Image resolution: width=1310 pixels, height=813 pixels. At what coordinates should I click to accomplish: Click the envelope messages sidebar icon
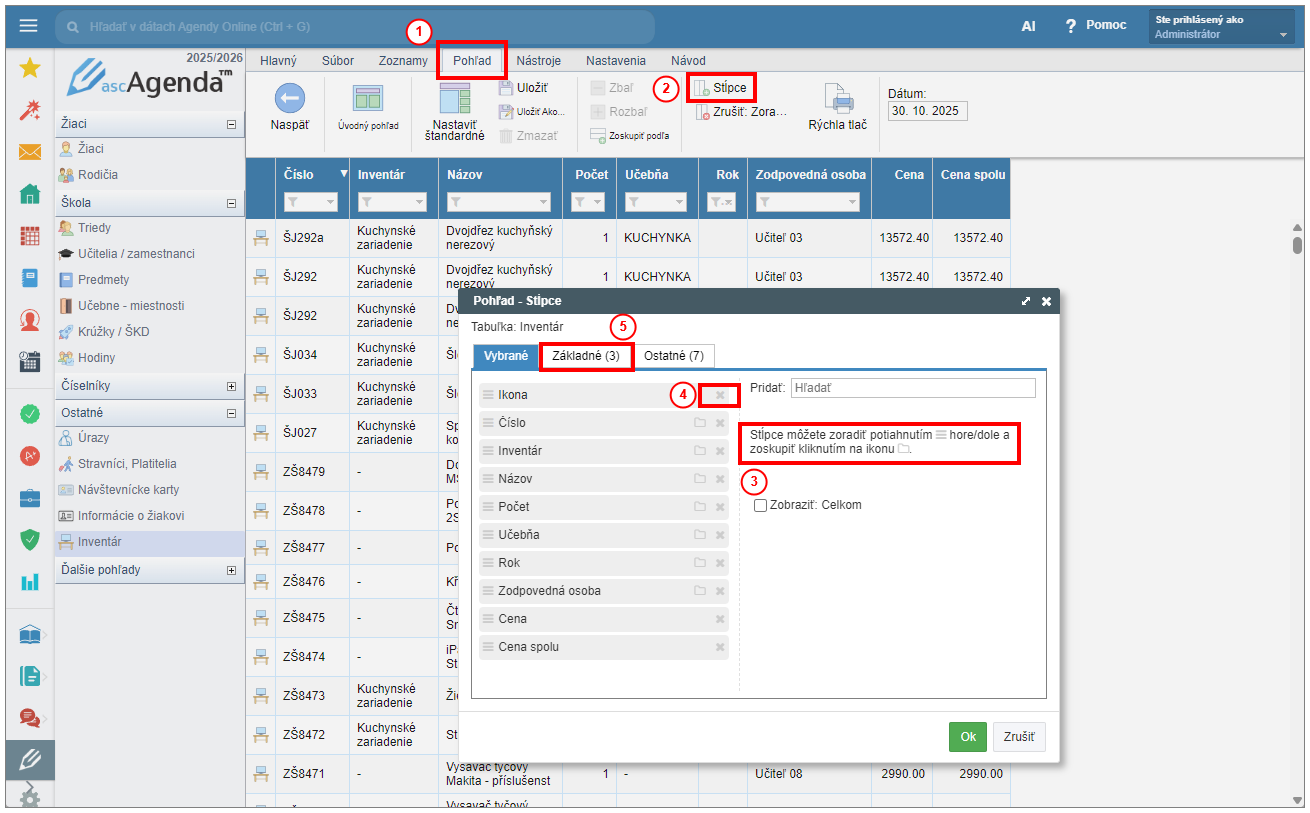(x=30, y=152)
